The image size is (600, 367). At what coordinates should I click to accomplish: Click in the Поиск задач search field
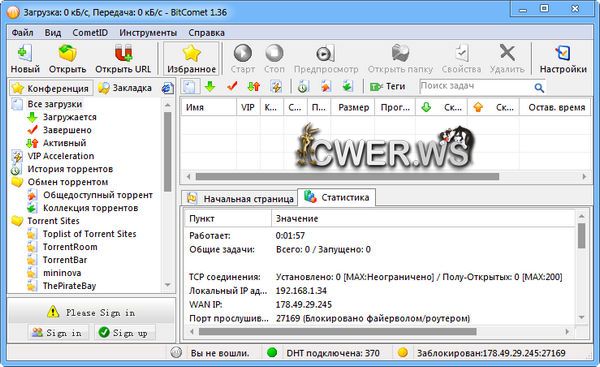point(476,86)
